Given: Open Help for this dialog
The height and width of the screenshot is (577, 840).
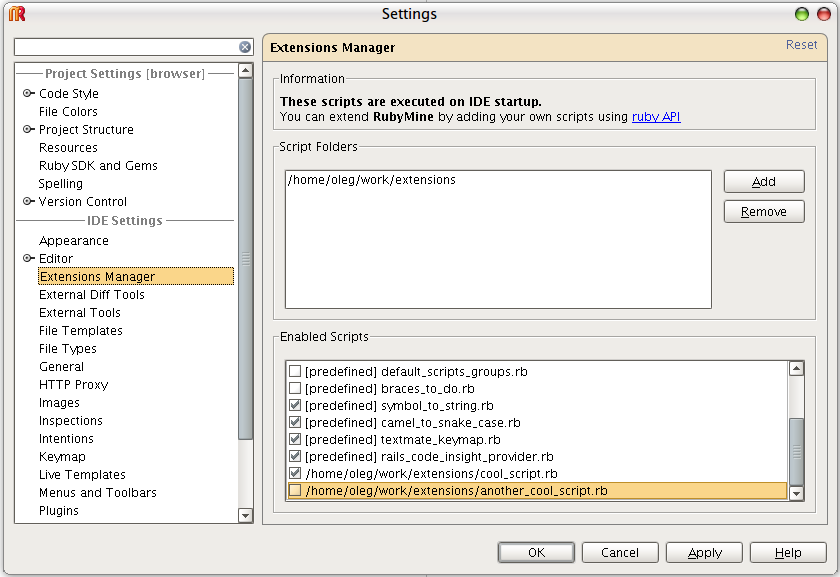Looking at the screenshot, I should click(788, 552).
